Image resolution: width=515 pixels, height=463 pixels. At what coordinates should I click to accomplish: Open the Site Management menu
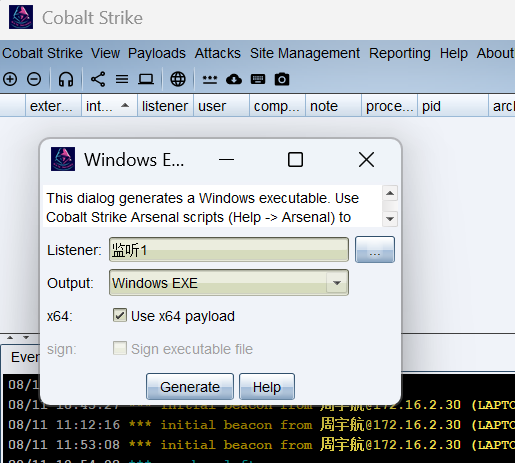pyautogui.click(x=305, y=53)
